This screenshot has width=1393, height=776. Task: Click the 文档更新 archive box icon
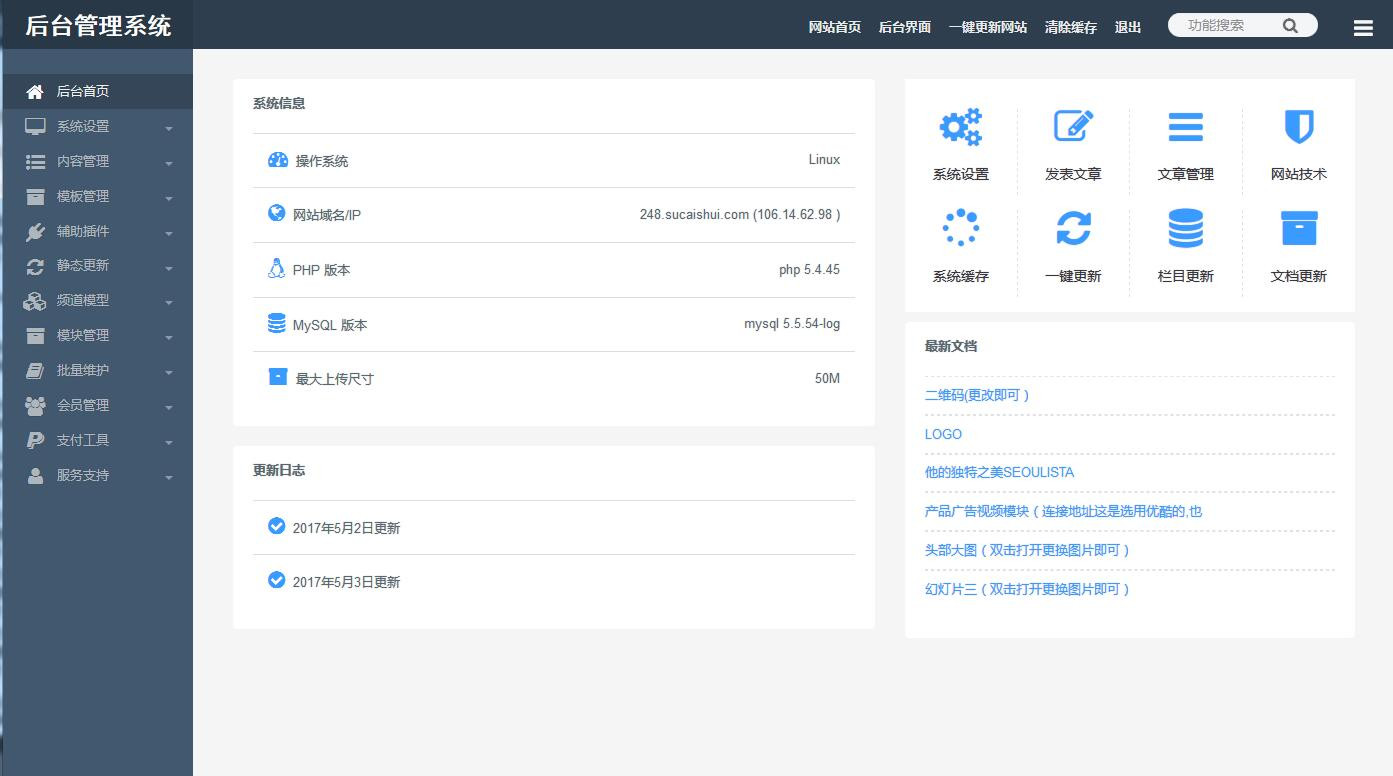[x=1298, y=229]
